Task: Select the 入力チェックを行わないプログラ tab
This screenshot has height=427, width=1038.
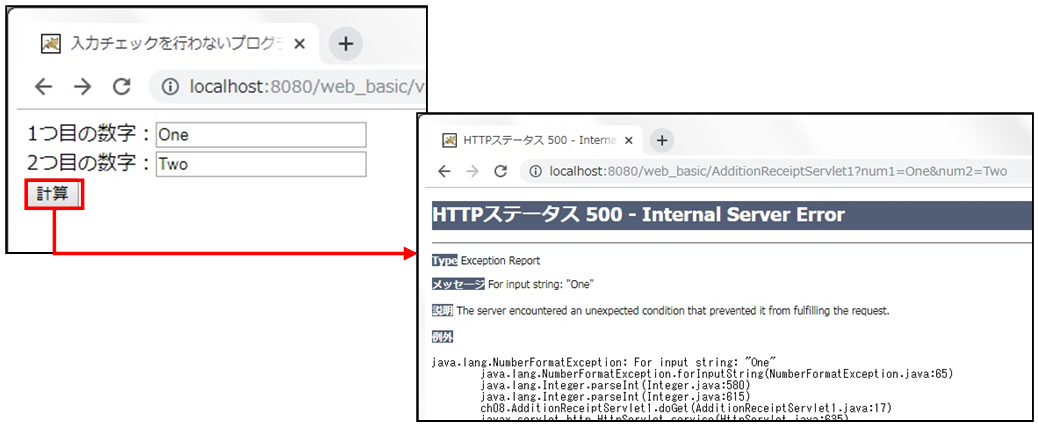Action: coord(170,44)
